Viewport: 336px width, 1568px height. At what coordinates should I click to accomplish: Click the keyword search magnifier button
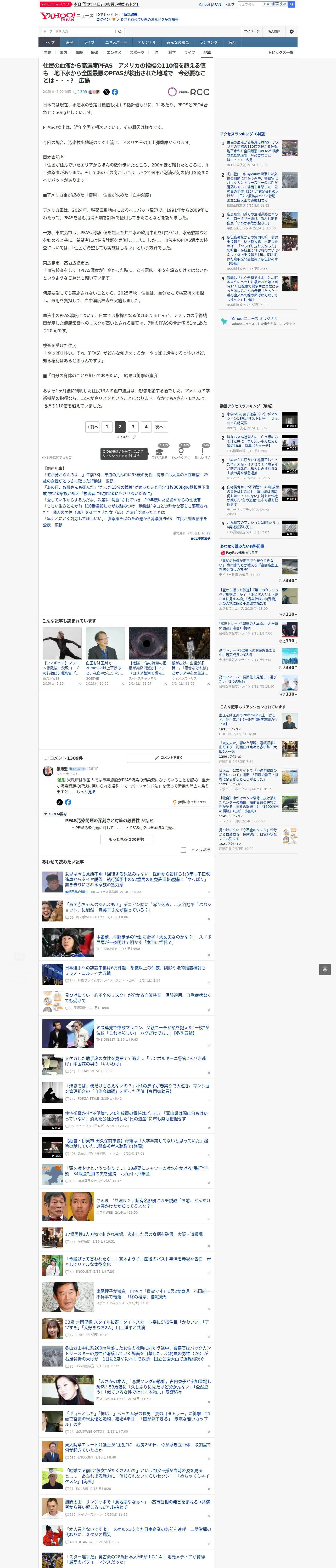[x=120, y=32]
